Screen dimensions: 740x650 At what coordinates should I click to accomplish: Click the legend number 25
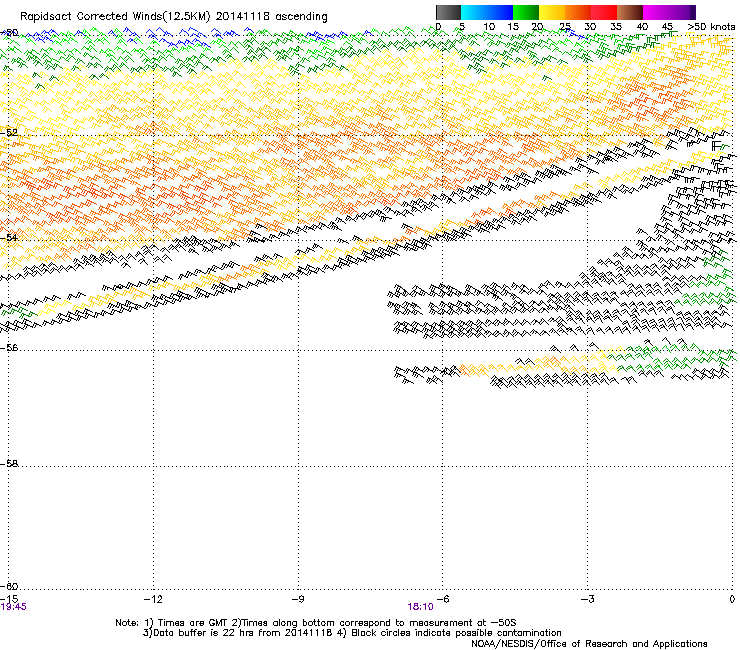coord(565,27)
